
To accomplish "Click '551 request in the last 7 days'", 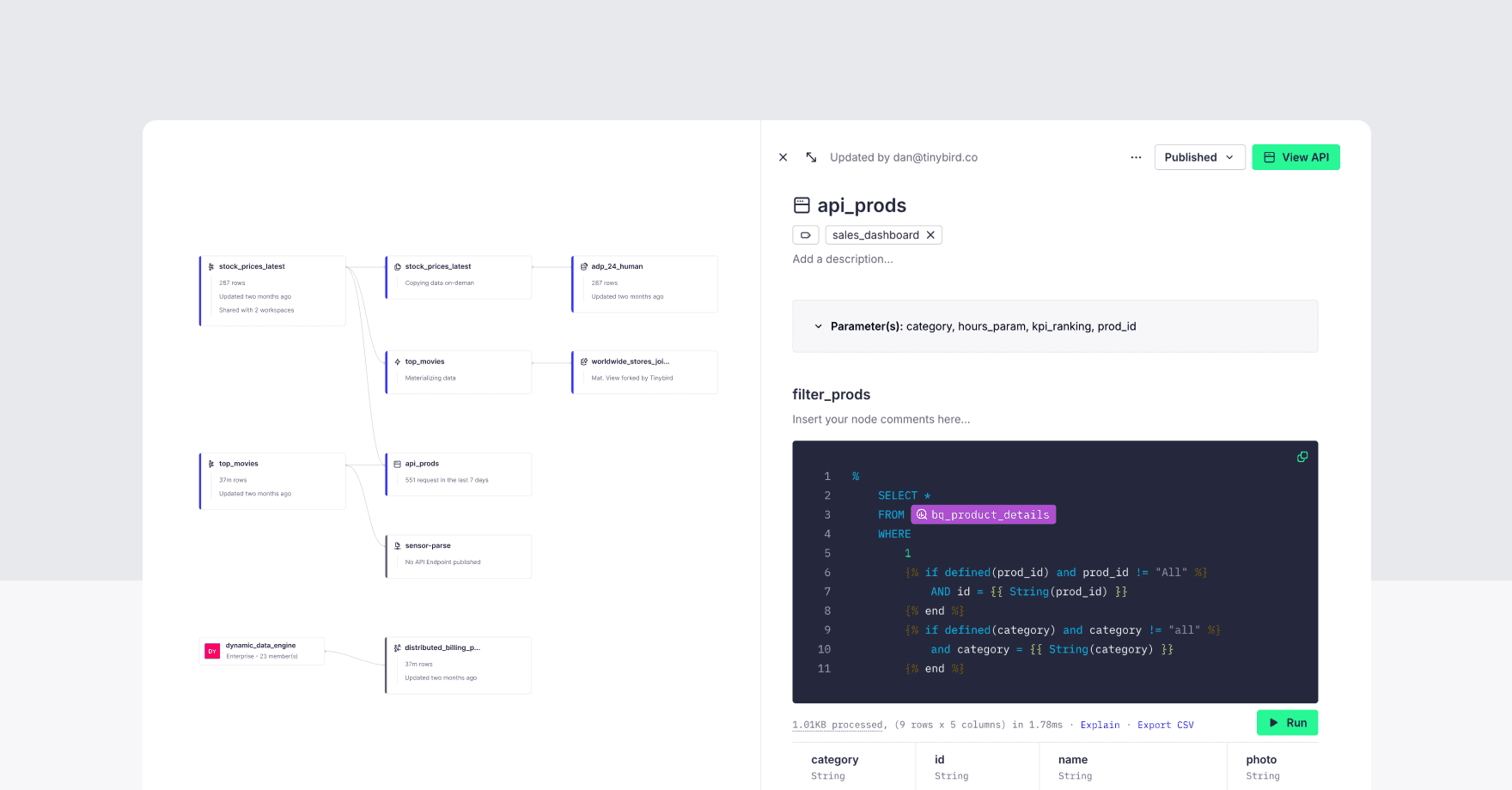I will 447,481.
